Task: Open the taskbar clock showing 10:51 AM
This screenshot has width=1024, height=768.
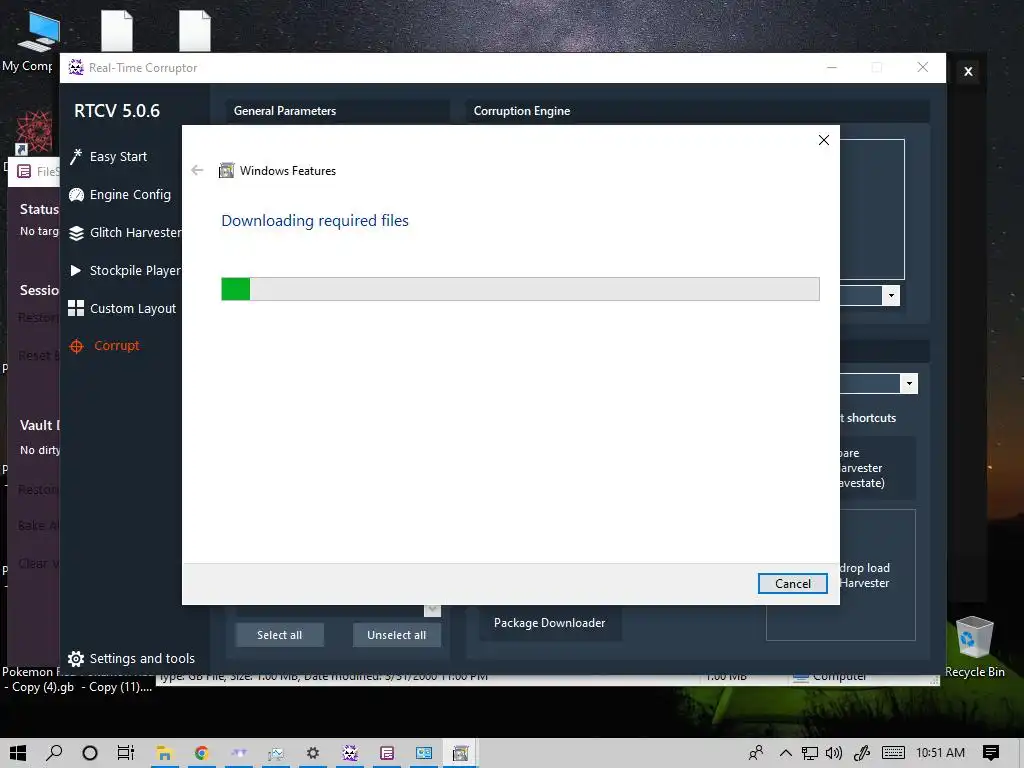Action: tap(940, 753)
